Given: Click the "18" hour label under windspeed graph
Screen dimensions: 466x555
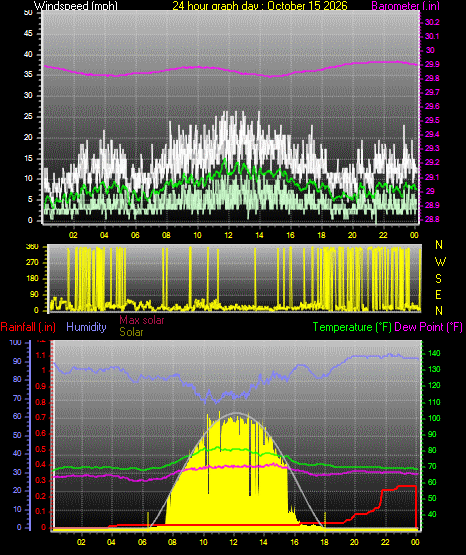Looking at the screenshot, I should click(x=321, y=235).
